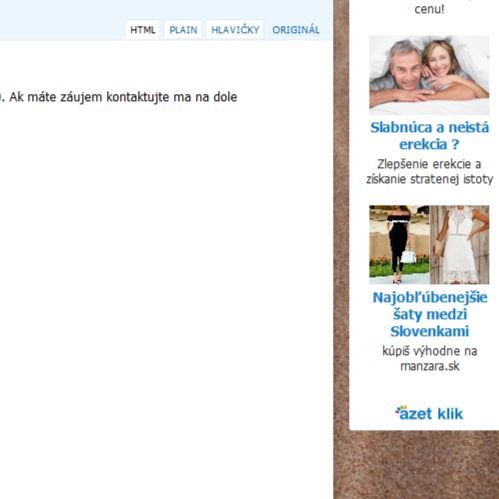Switch to the PLAIN view tab
Viewport: 499px width, 499px height.
click(183, 30)
